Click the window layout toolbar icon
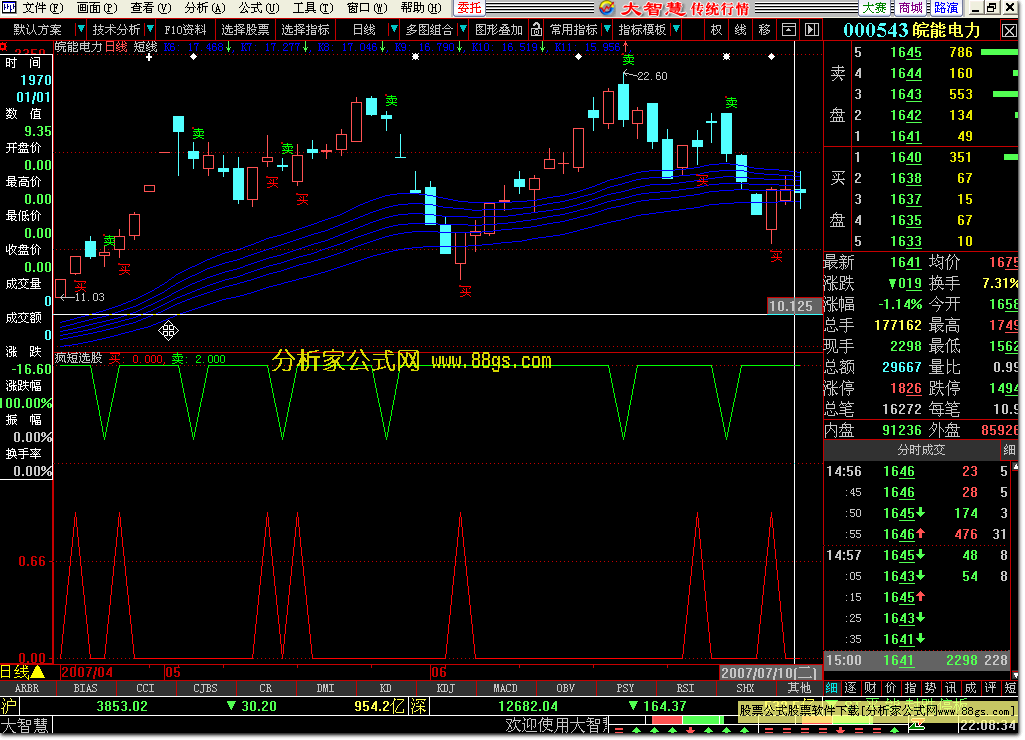 click(x=789, y=29)
